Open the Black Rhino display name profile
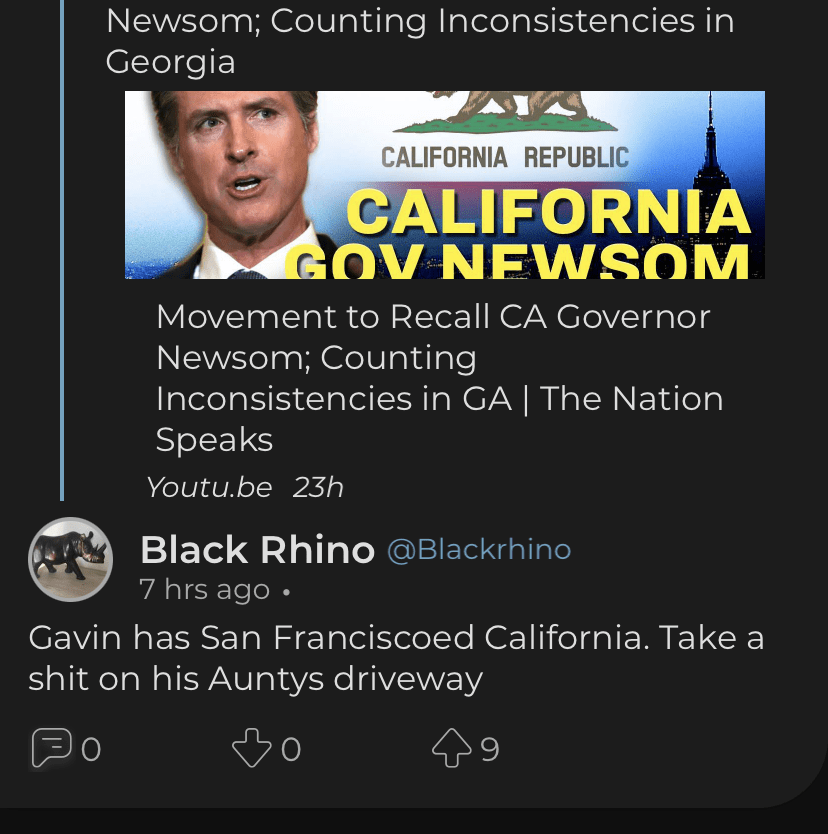 tap(257, 549)
